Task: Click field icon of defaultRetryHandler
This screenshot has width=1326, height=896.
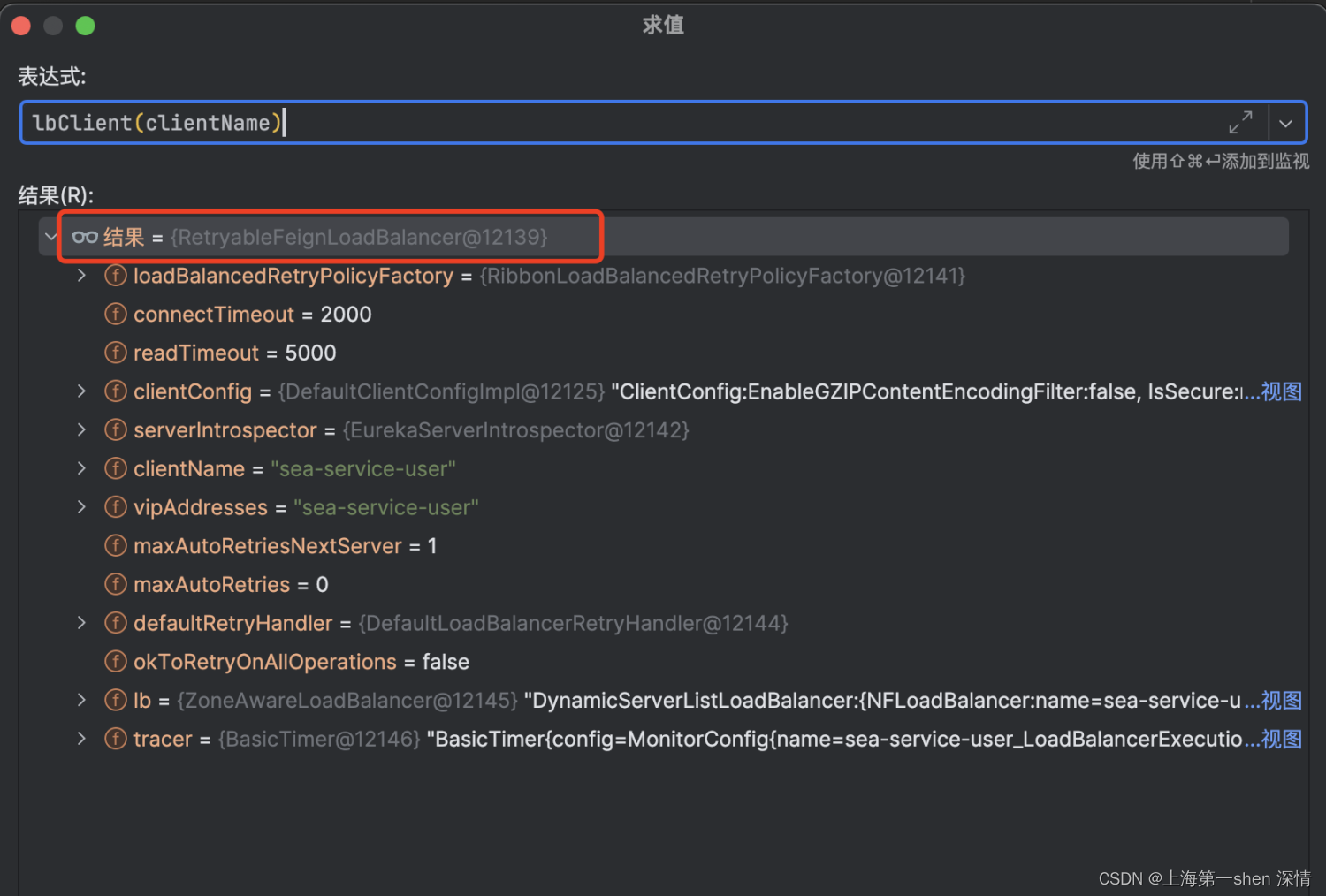Action: (116, 623)
